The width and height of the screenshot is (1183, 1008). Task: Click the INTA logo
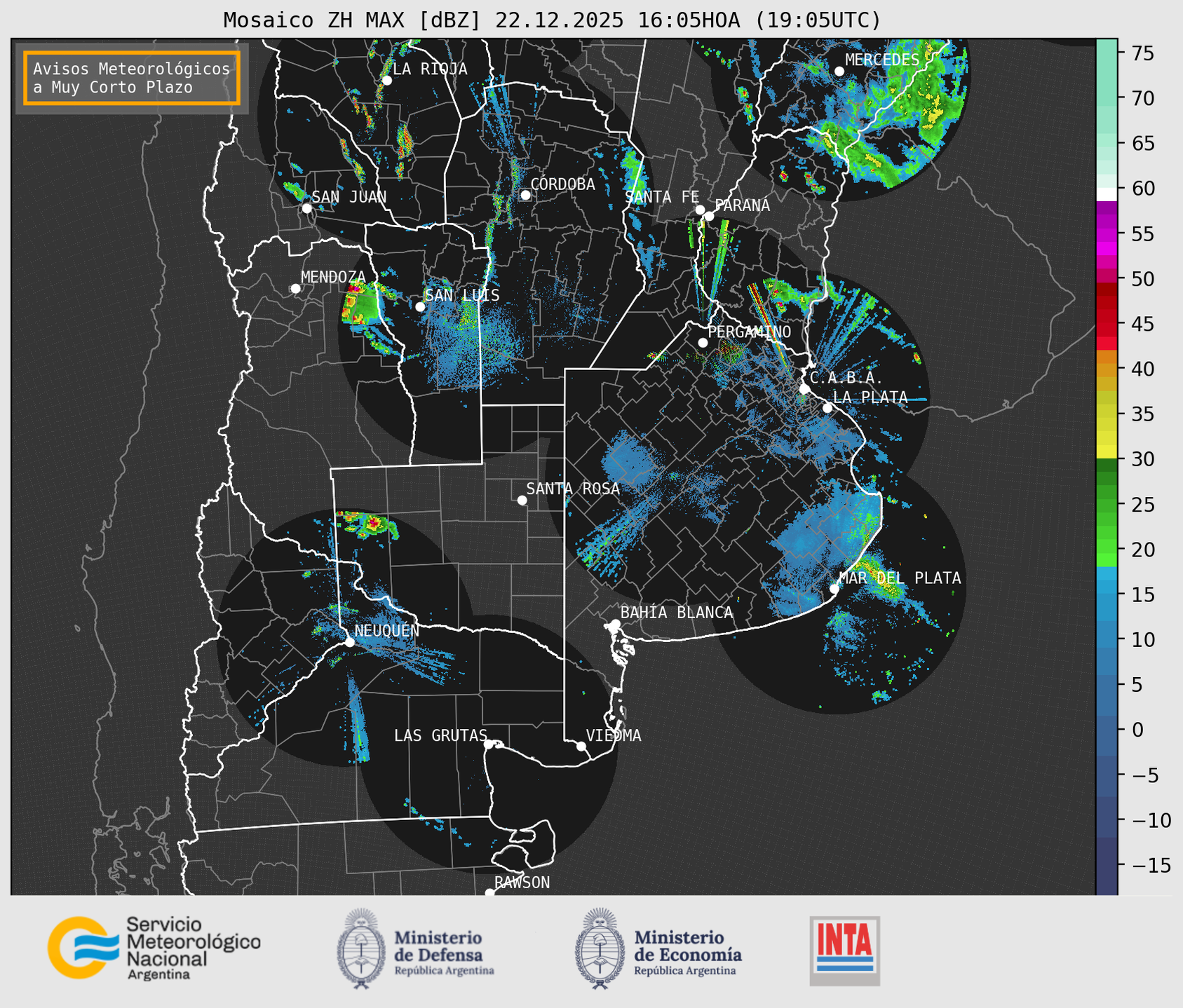(845, 951)
